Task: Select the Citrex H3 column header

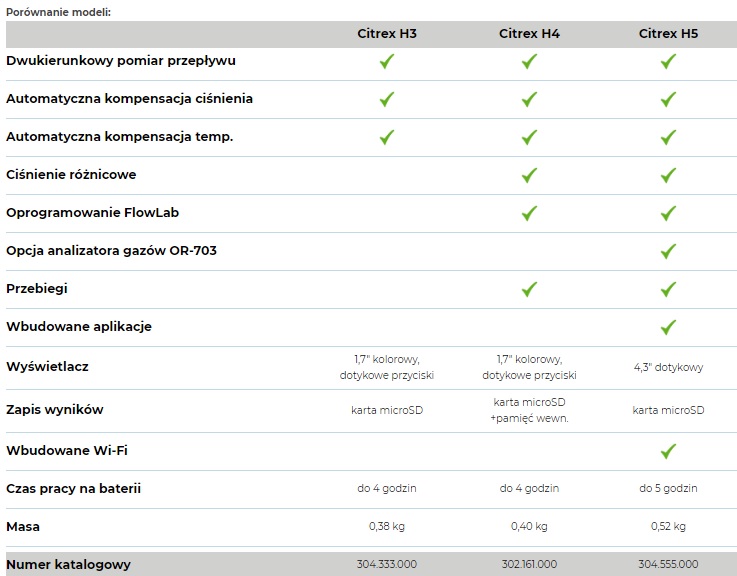Action: 386,34
